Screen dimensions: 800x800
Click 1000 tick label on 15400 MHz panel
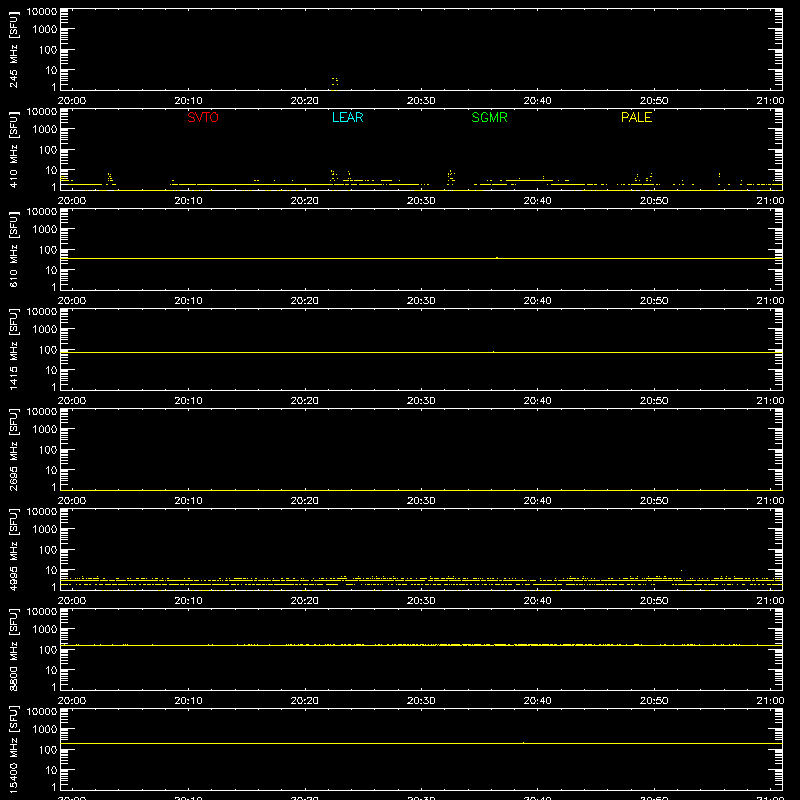click(45, 730)
